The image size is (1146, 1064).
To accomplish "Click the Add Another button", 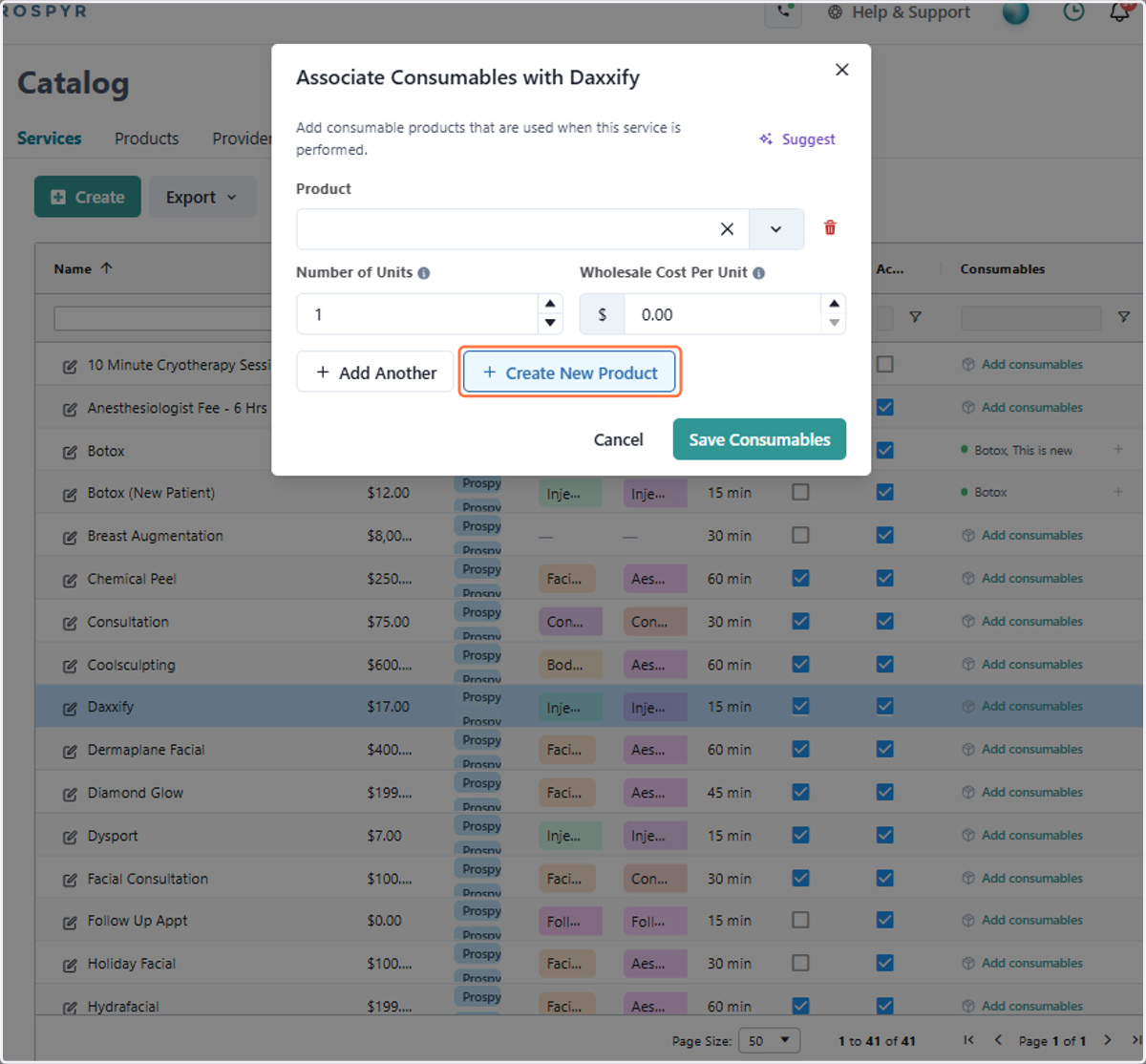I will pos(375,372).
